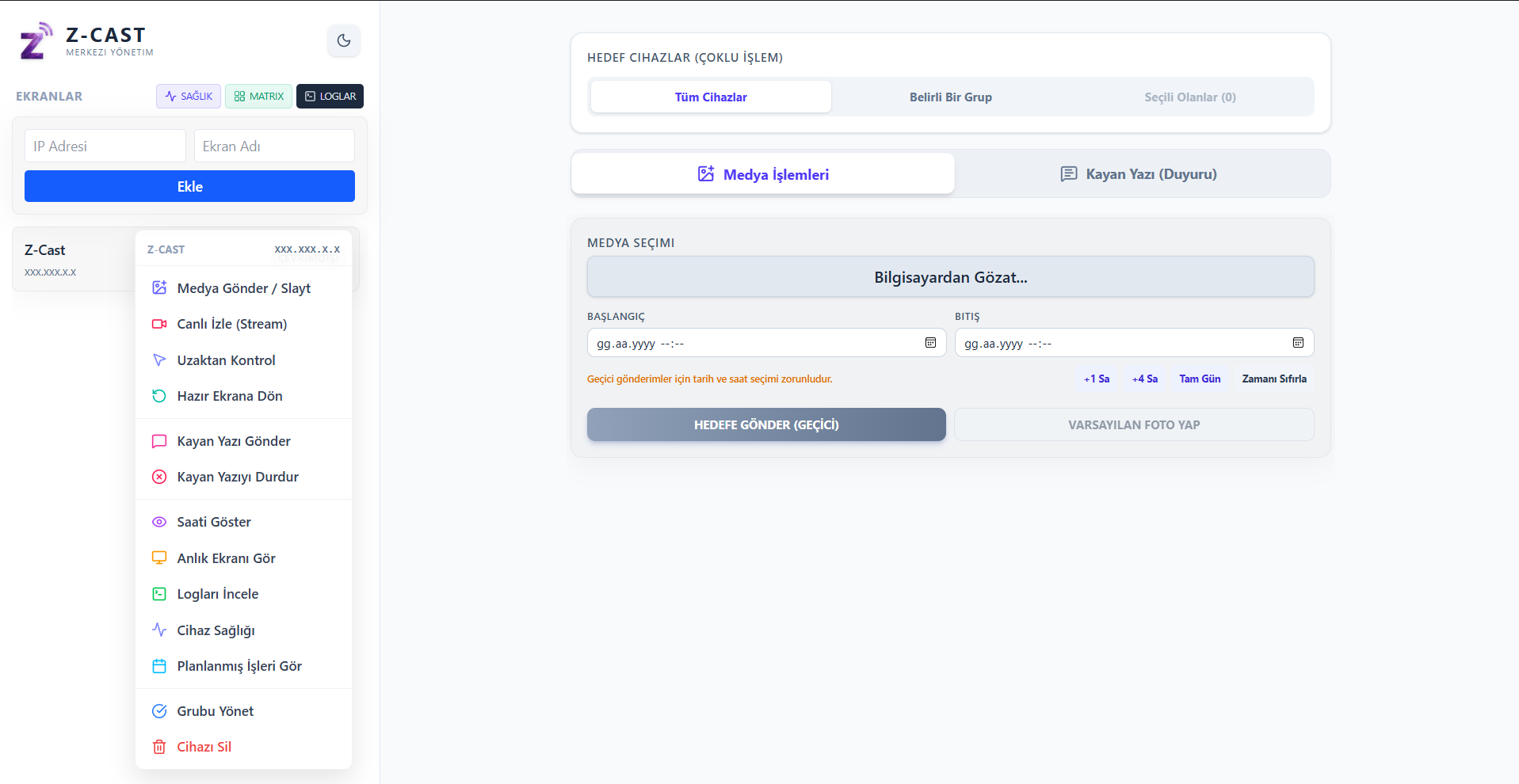
Task: Click the cursor icon beside Uzaktan Kontrol
Action: (159, 360)
